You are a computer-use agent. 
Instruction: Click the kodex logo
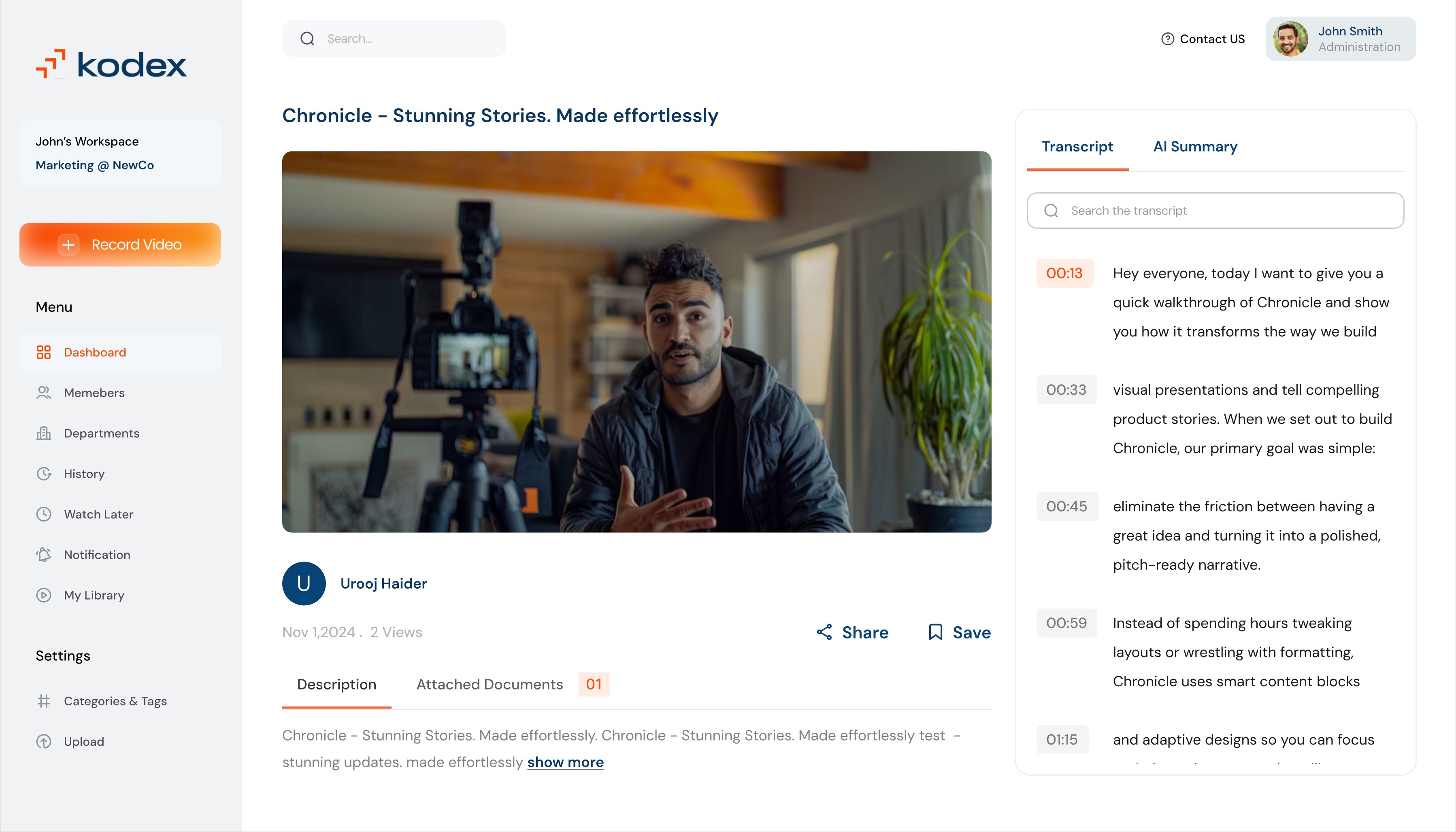pyautogui.click(x=111, y=64)
